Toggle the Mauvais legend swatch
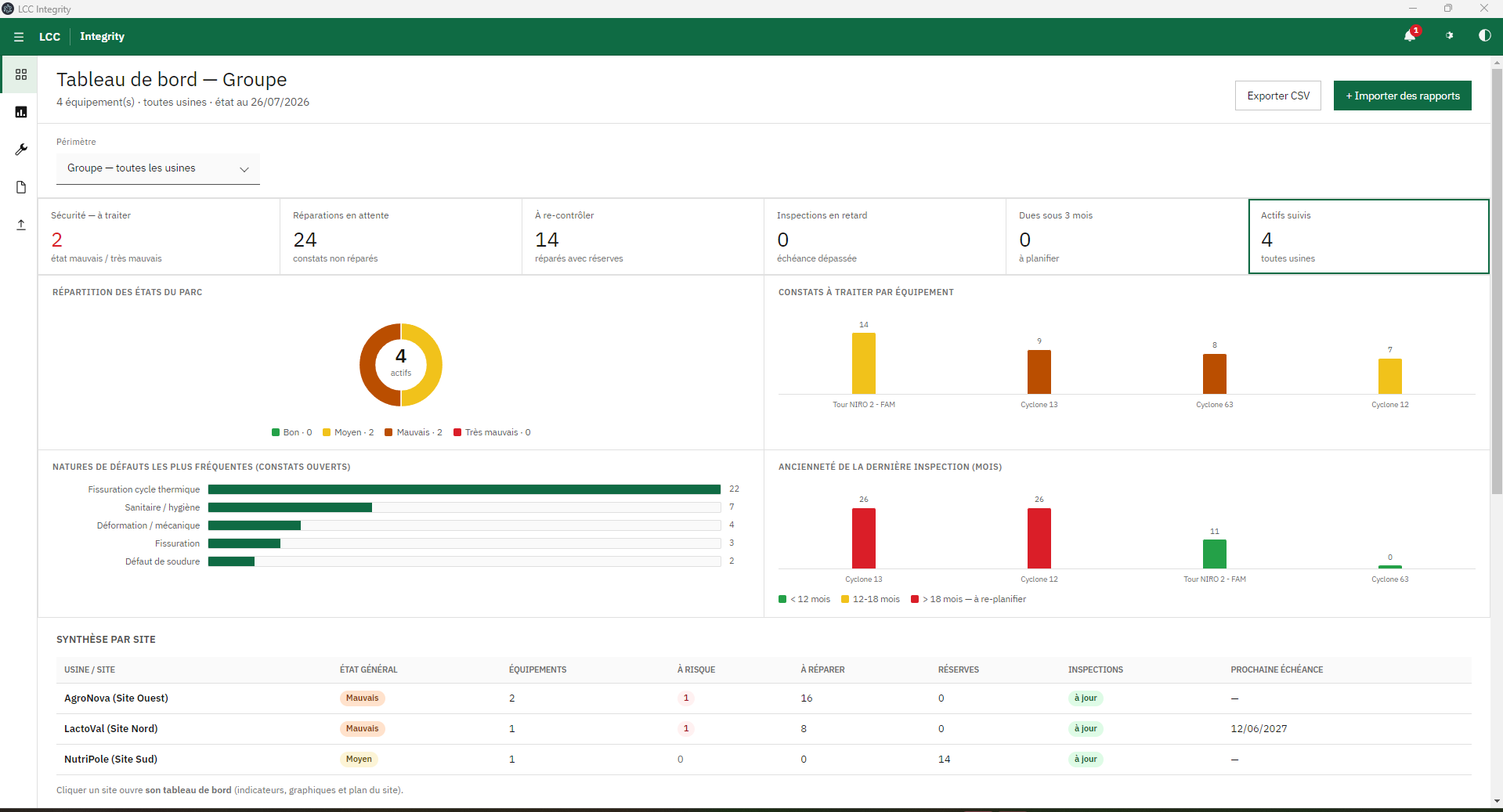Viewport: 1503px width, 812px height. click(x=388, y=432)
